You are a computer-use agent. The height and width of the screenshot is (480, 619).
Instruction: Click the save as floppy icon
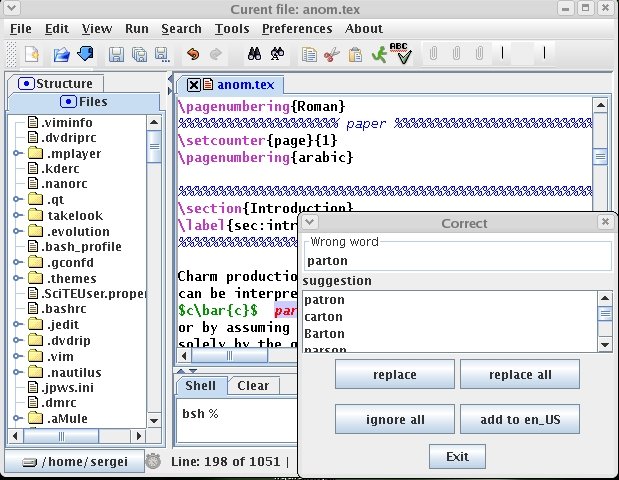point(162,54)
